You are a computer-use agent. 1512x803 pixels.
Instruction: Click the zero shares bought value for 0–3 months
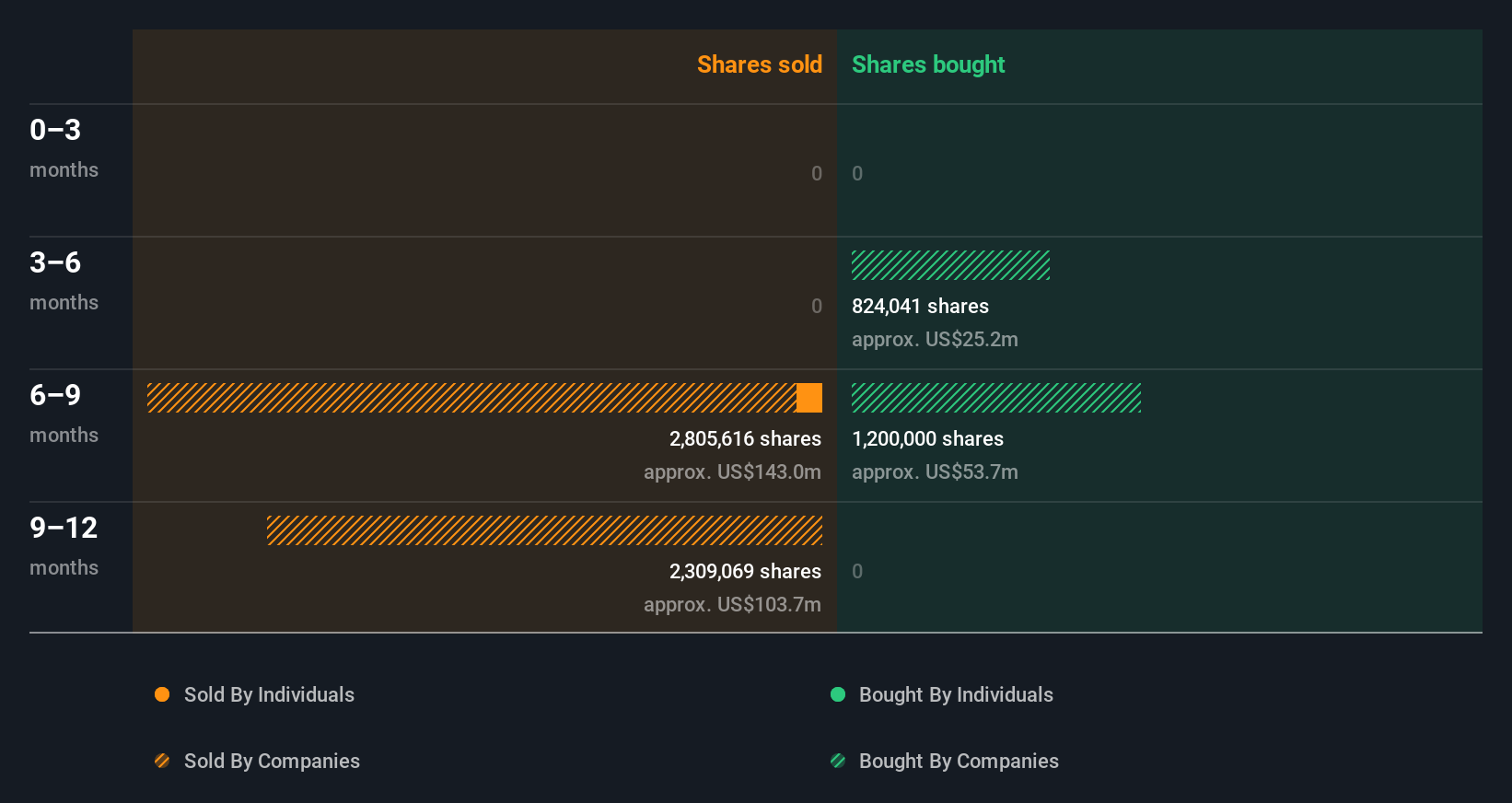click(x=857, y=174)
